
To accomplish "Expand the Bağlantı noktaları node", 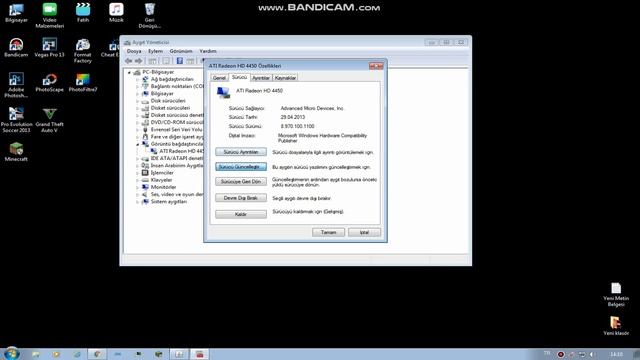I will (x=138, y=87).
